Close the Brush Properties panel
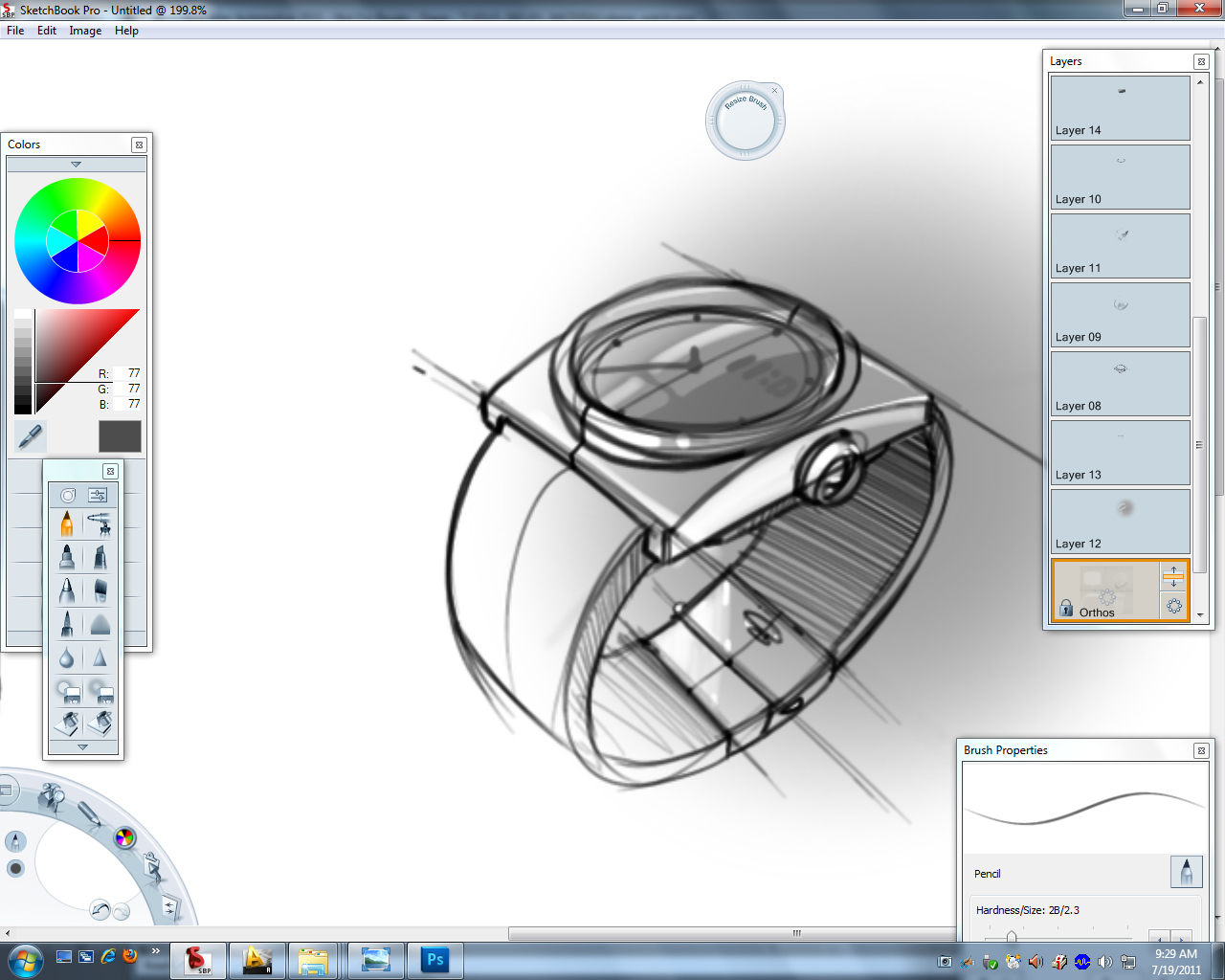Viewport: 1225px width, 980px height. [x=1201, y=750]
